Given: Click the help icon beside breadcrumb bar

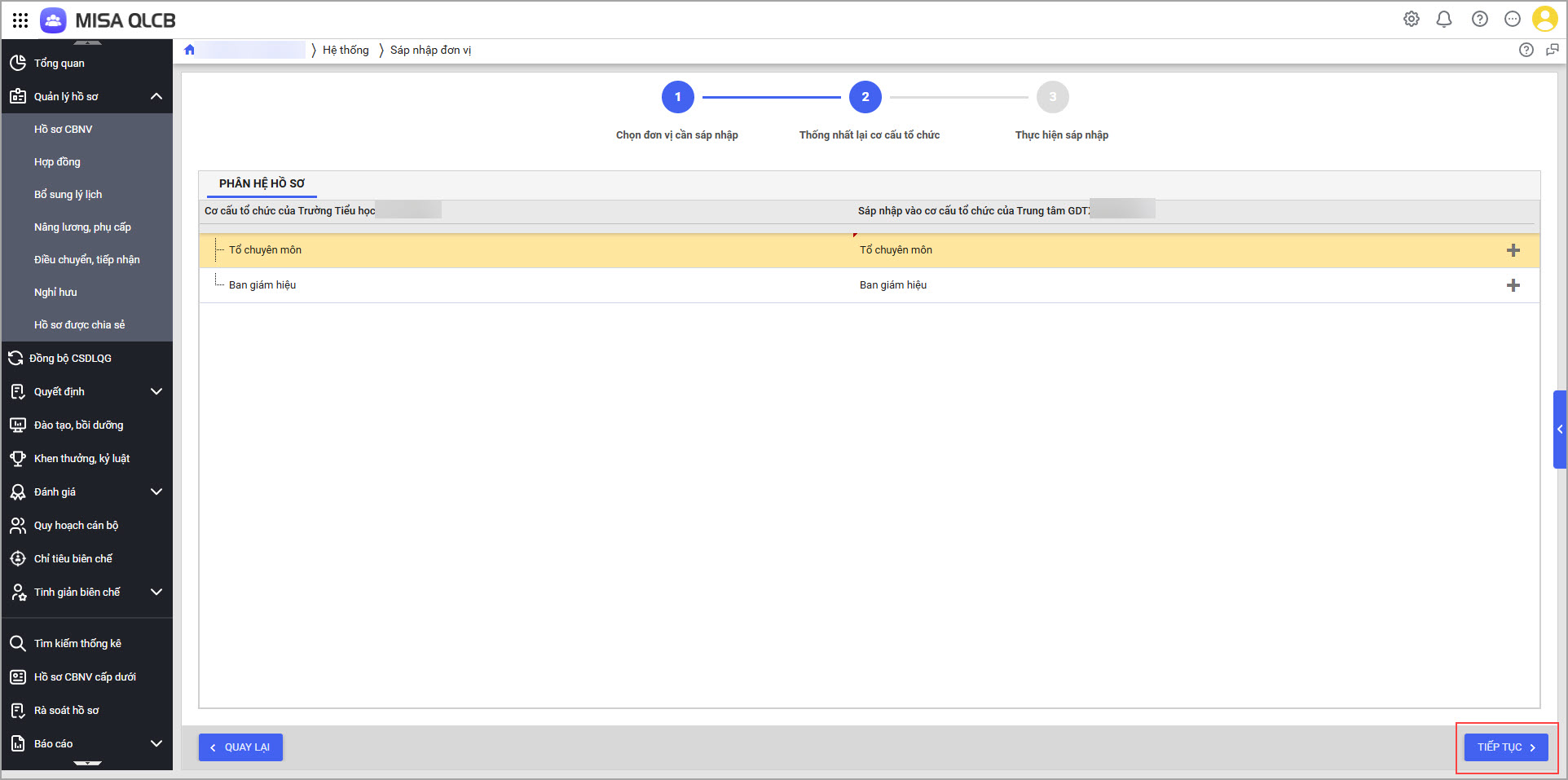Looking at the screenshot, I should point(1526,50).
